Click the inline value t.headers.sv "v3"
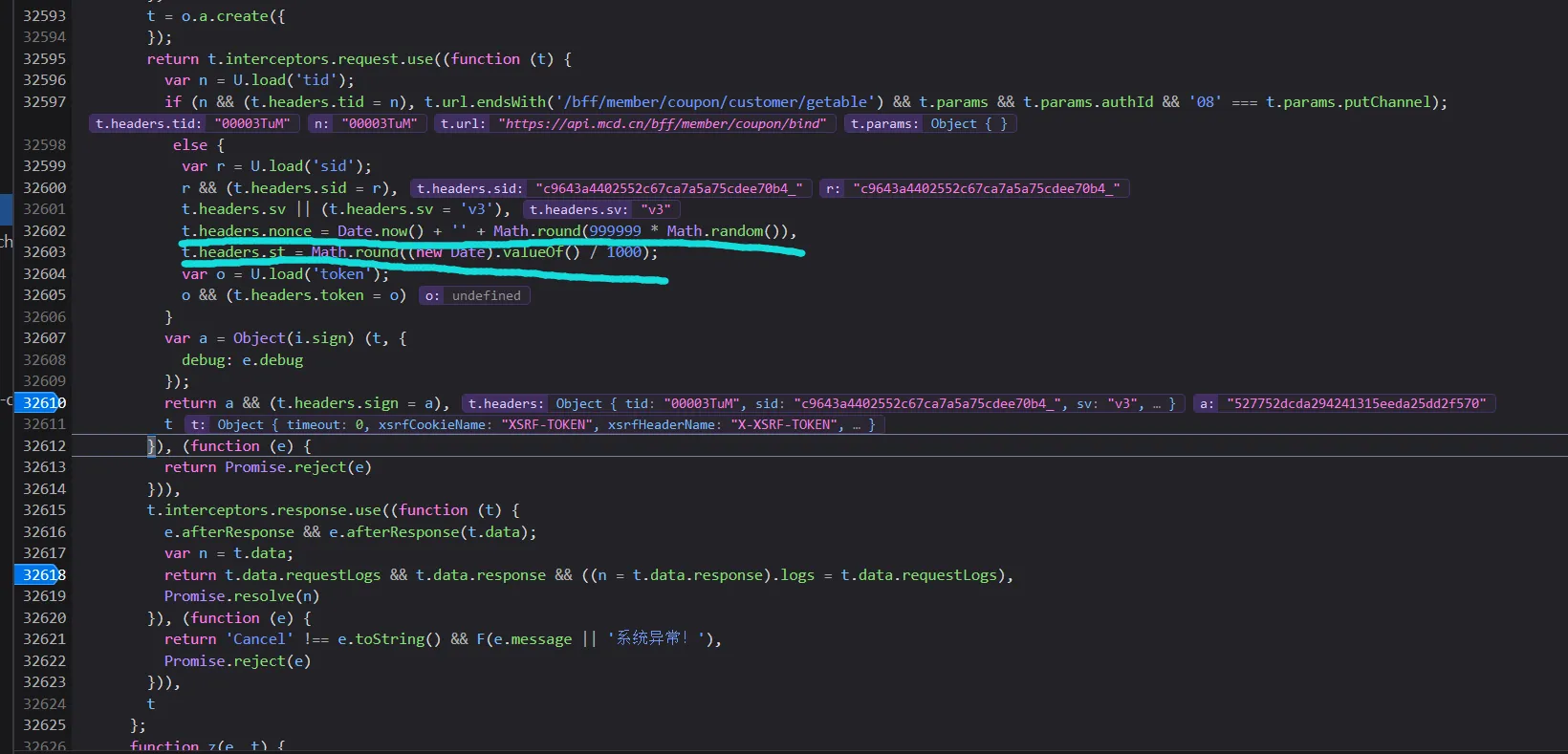The width and height of the screenshot is (1568, 754). (x=601, y=209)
